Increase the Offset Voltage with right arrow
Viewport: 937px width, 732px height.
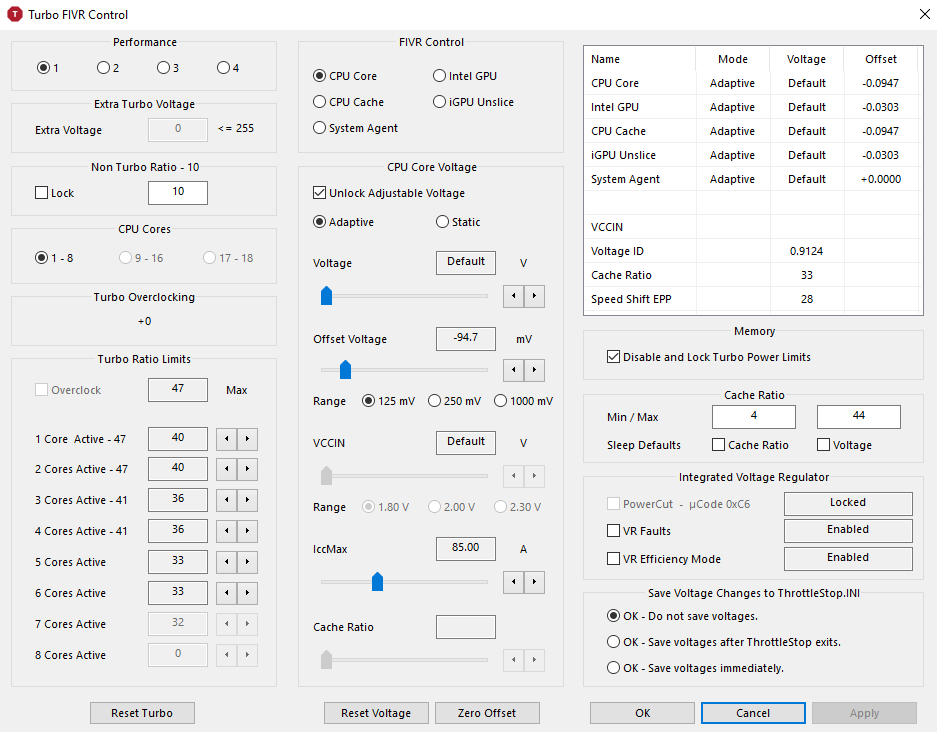click(x=535, y=371)
